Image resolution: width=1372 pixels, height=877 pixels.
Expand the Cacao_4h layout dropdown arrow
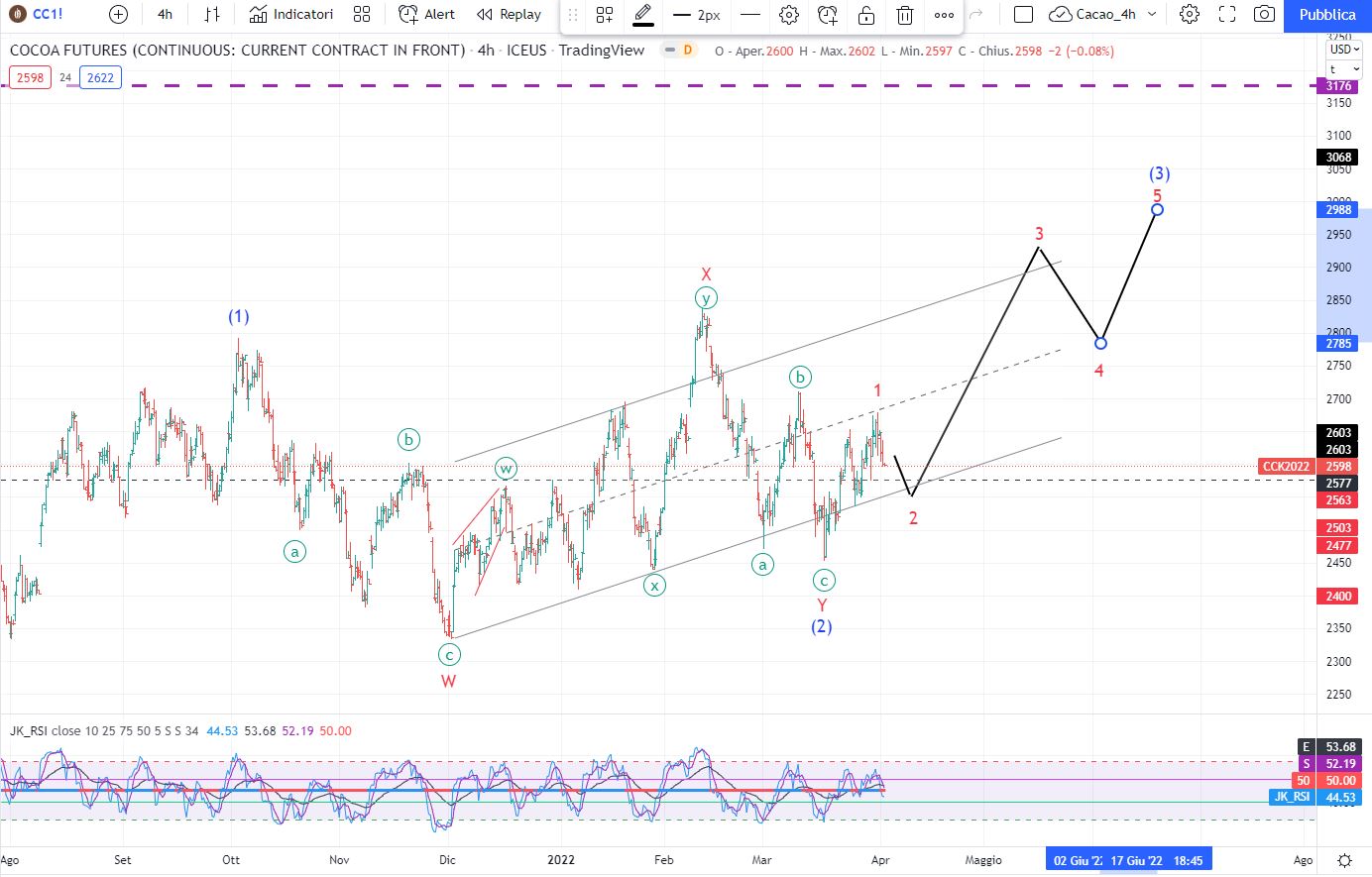click(1152, 14)
